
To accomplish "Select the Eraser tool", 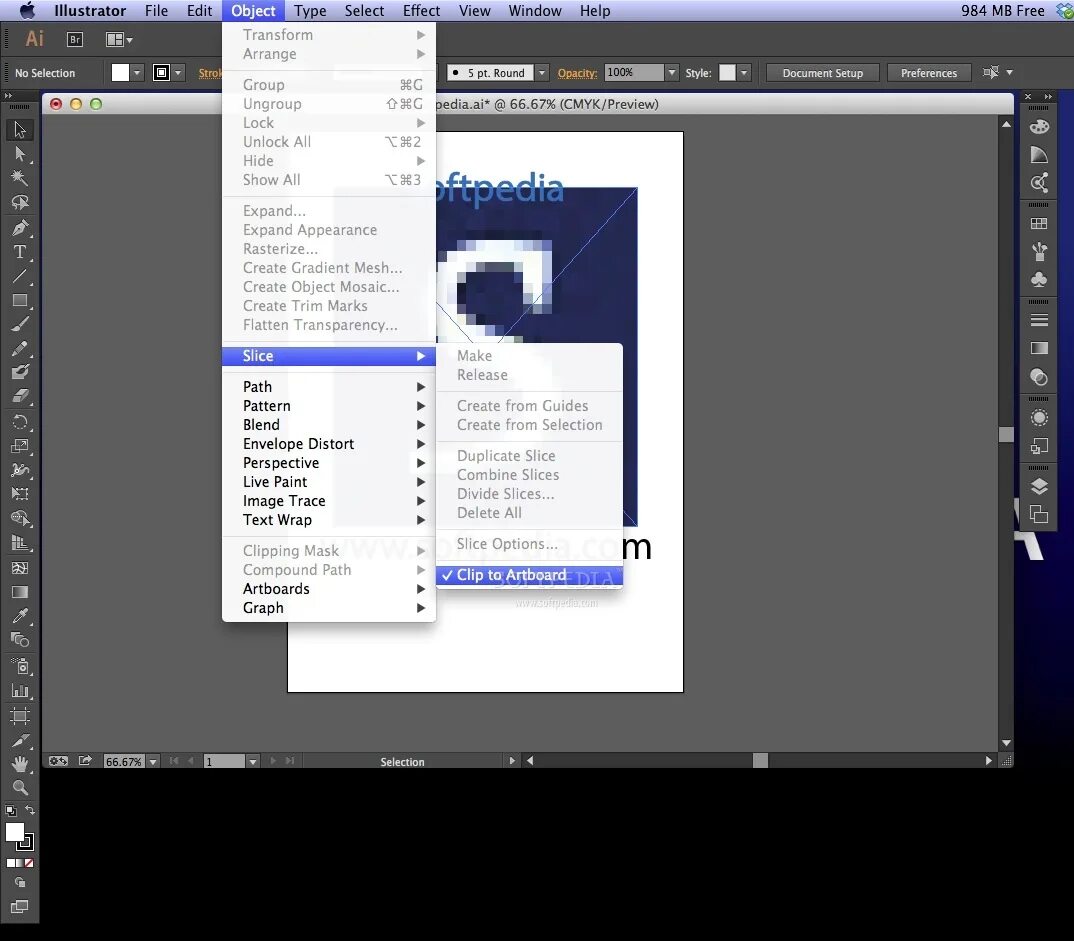I will [x=20, y=396].
